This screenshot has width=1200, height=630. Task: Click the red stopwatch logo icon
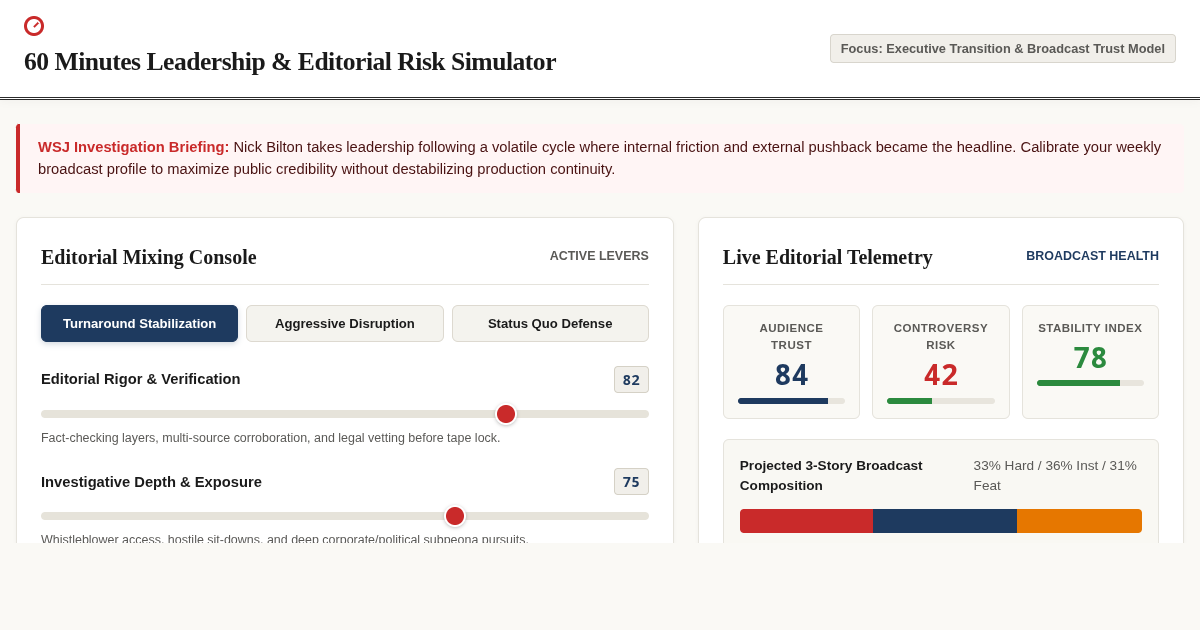tap(34, 26)
